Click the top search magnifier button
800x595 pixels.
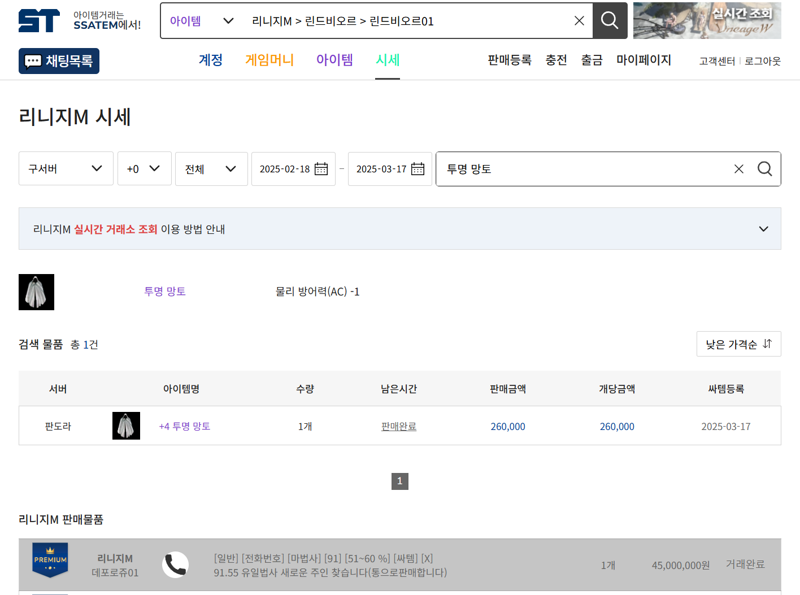click(610, 20)
